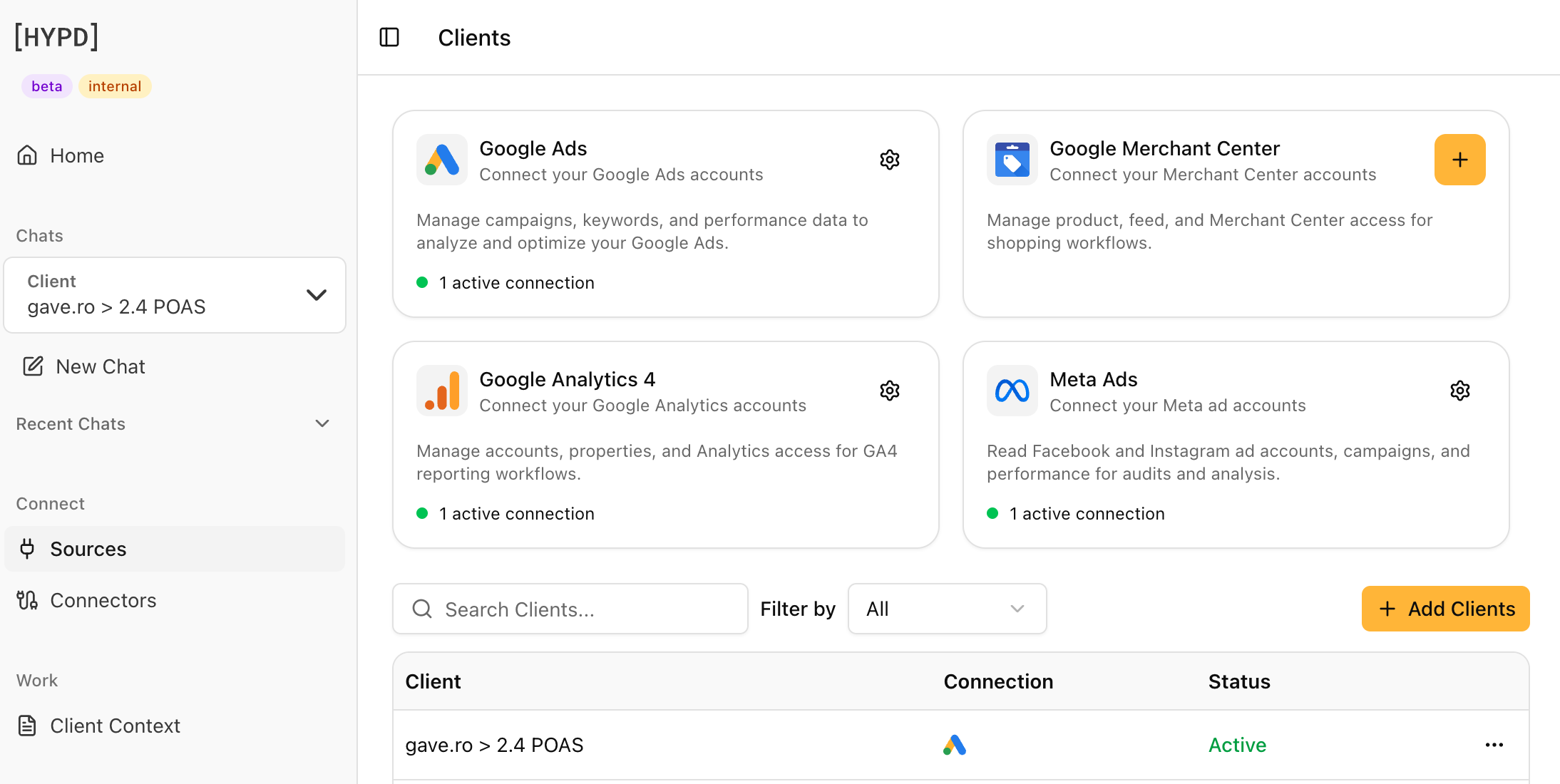Open the Client selector dropdown
The image size is (1560, 784).
(x=175, y=295)
